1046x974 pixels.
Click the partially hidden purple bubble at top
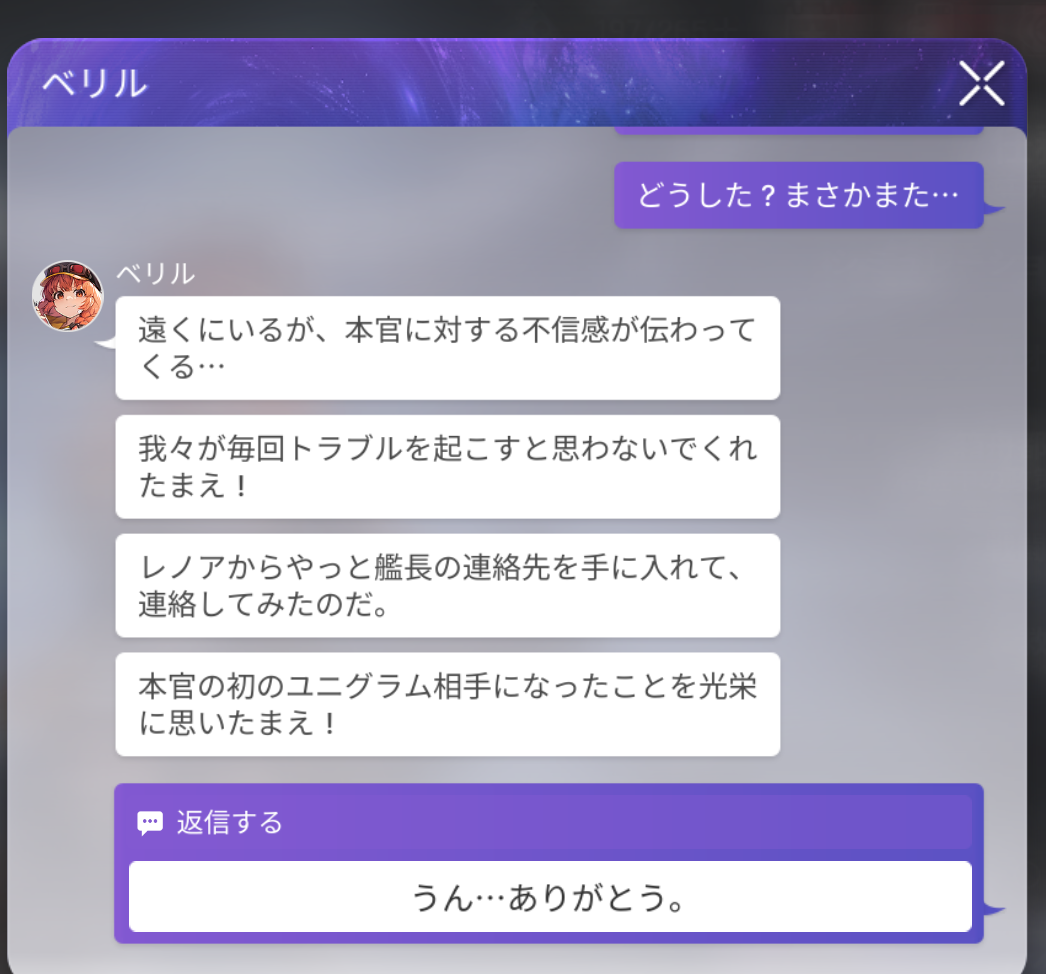tap(799, 130)
